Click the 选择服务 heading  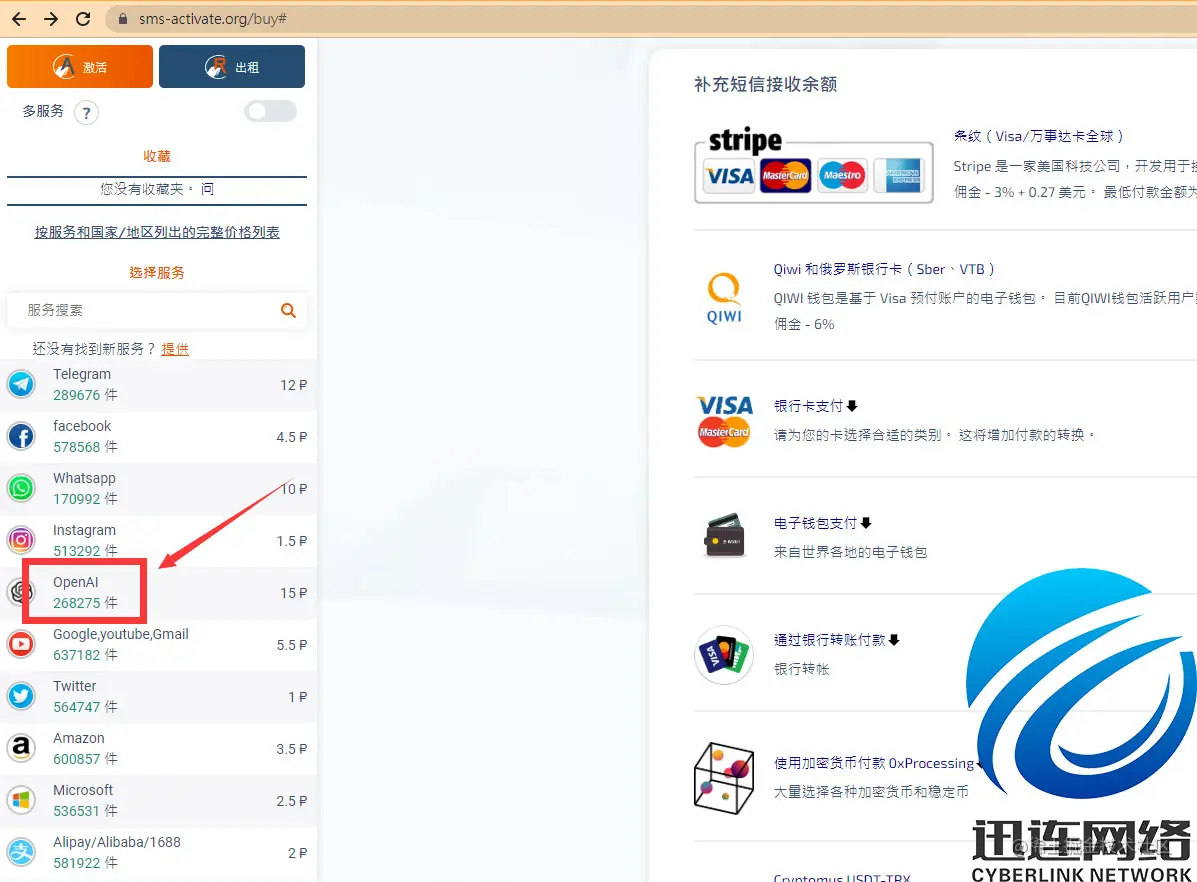156,273
